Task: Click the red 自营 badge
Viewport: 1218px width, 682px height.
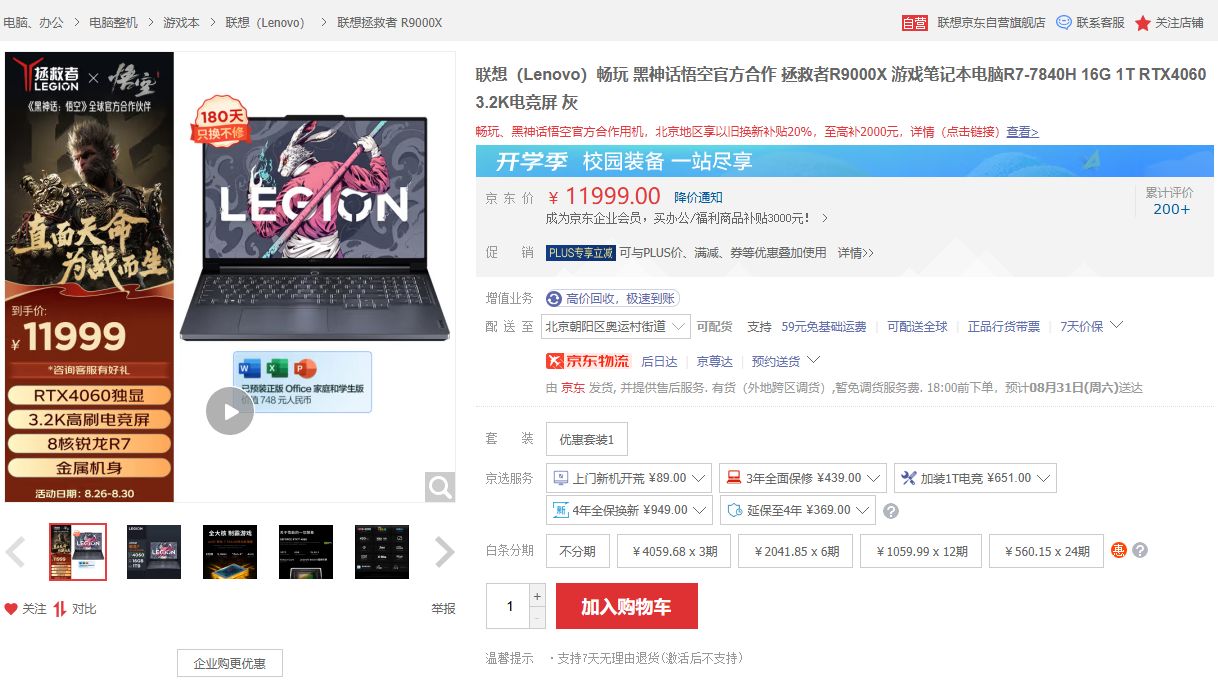Action: point(915,22)
